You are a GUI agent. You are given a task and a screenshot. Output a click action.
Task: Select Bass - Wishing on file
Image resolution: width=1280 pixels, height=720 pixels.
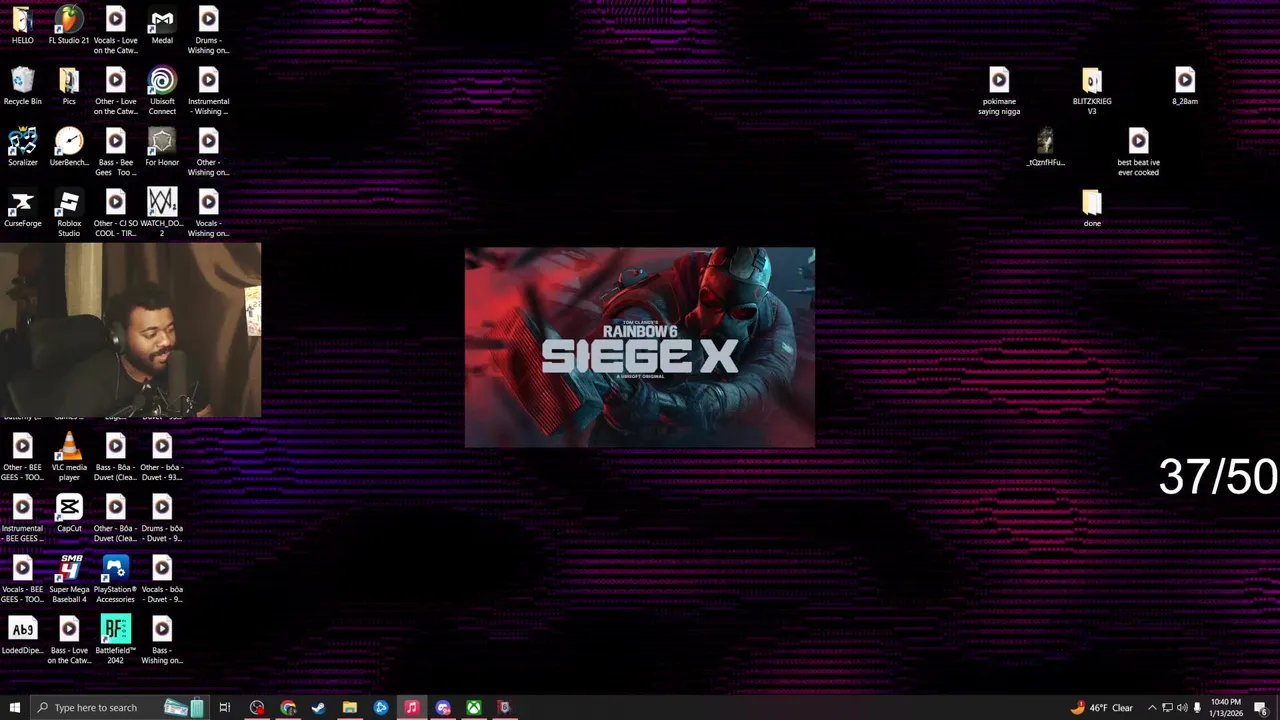(162, 641)
